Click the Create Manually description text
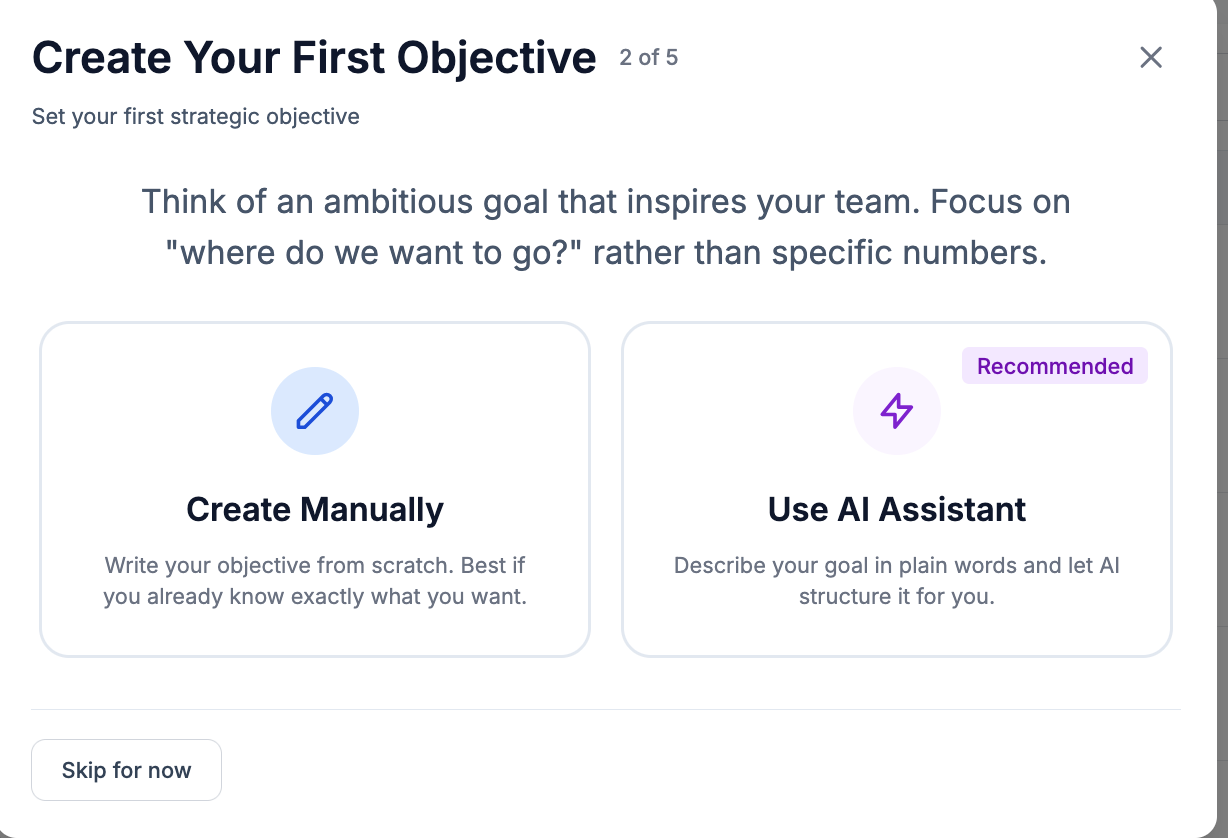 [x=315, y=581]
